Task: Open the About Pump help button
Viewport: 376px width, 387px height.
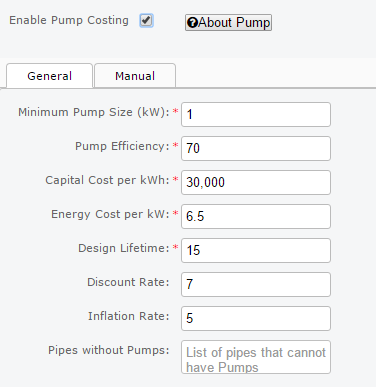Action: (x=228, y=23)
